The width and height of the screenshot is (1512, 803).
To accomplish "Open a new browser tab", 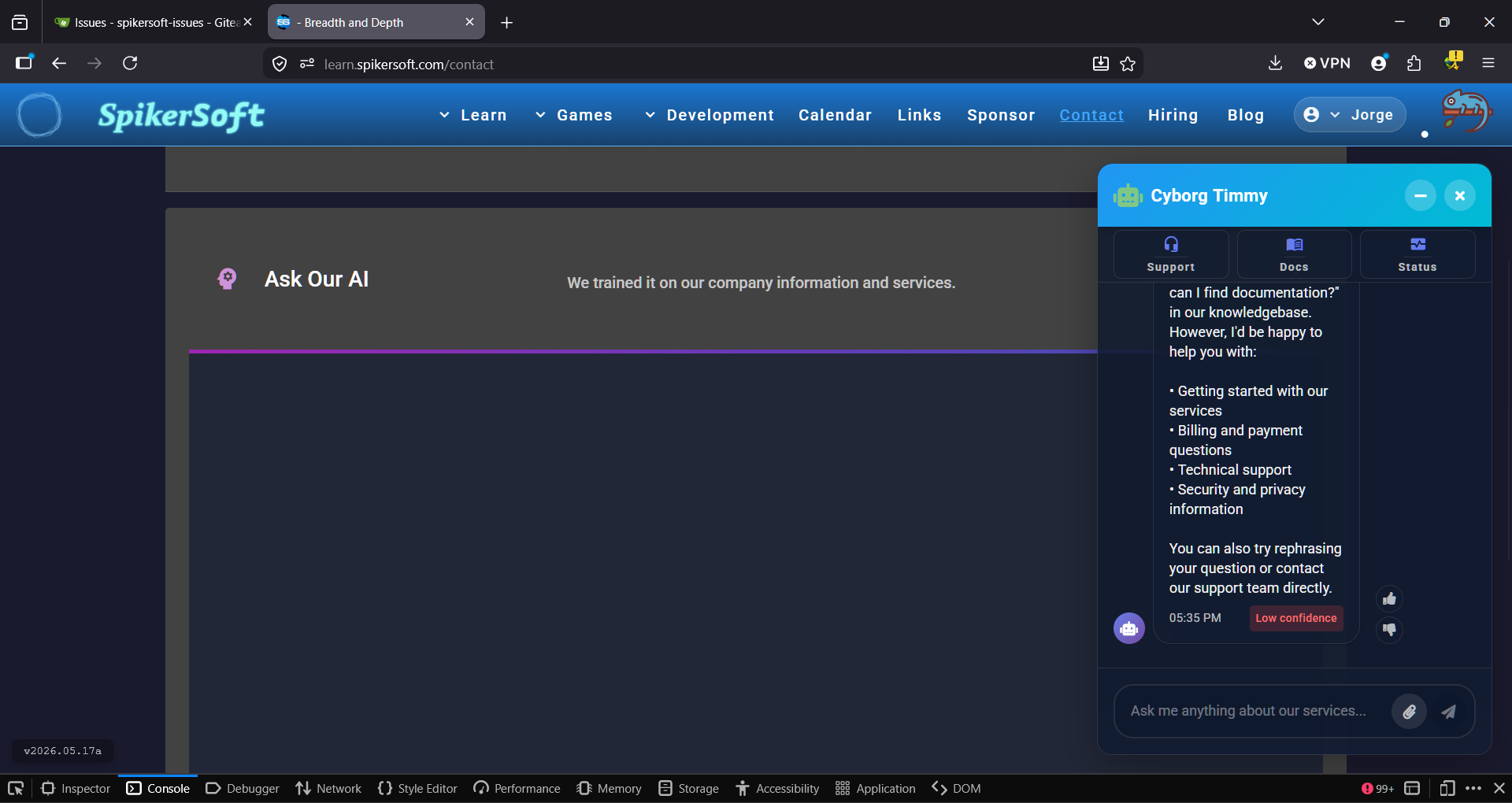I will pyautogui.click(x=506, y=23).
